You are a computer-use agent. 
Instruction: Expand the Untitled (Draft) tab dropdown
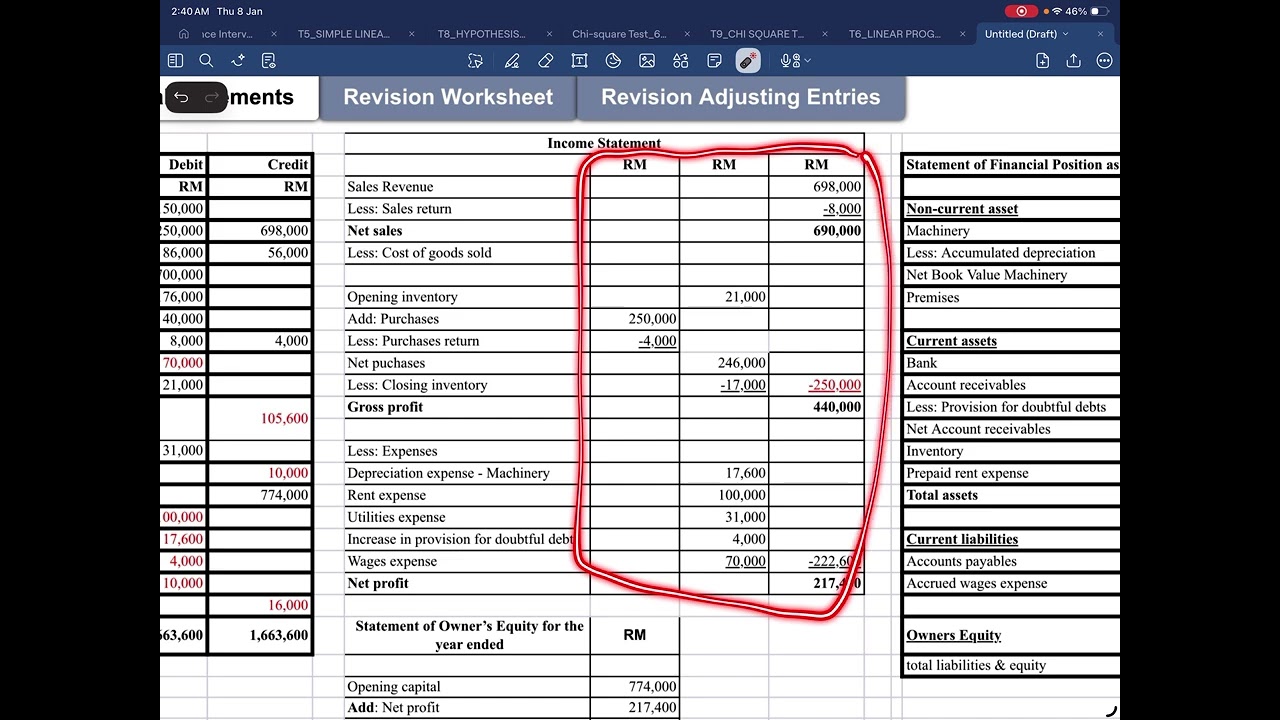1065,34
